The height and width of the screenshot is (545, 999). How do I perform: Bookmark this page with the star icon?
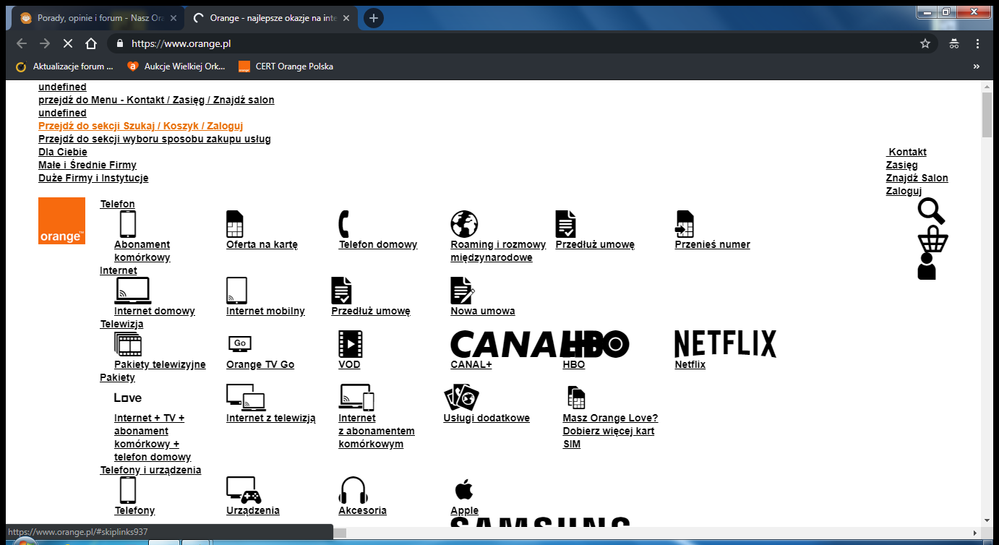tap(925, 44)
